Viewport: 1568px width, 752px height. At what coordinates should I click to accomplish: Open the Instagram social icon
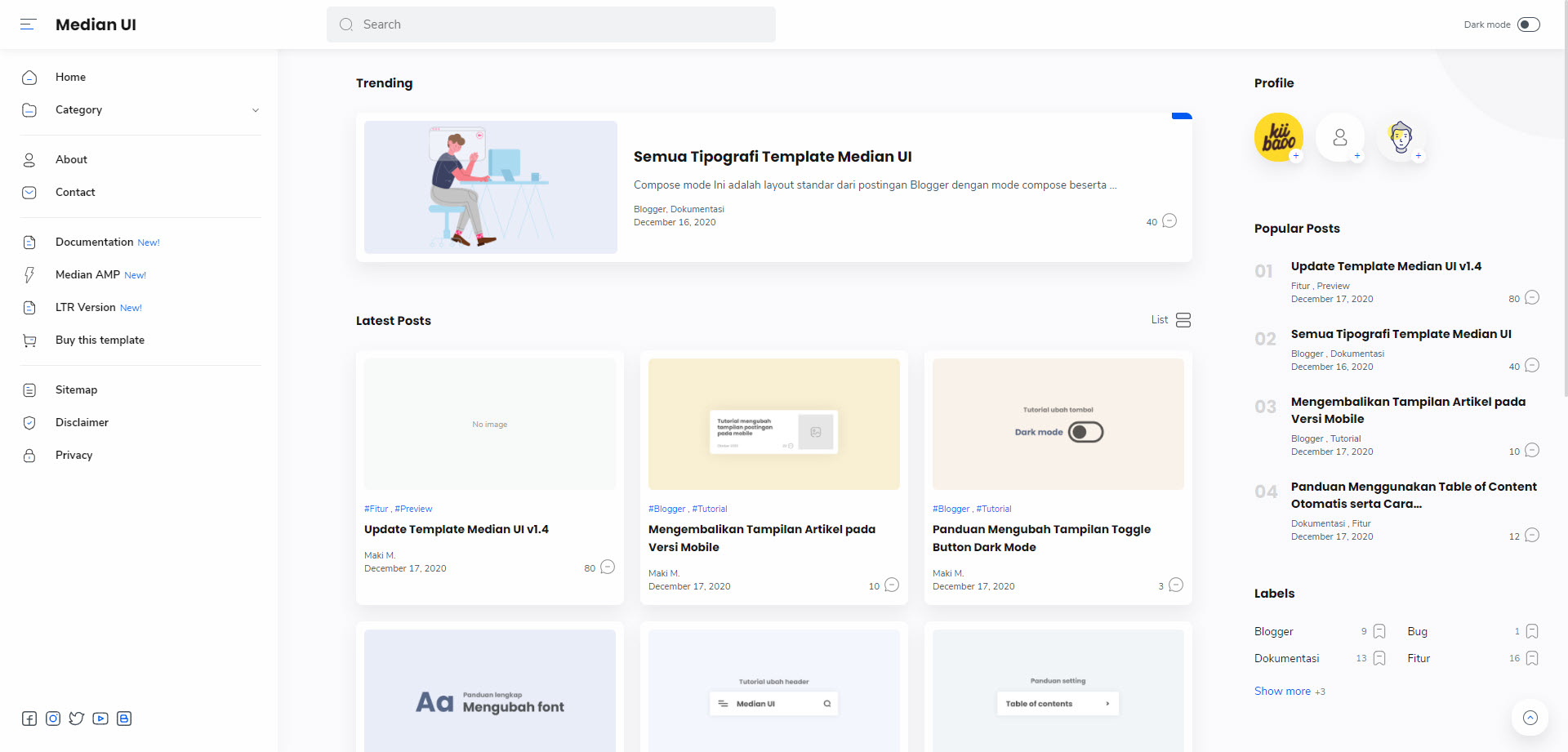click(x=52, y=719)
